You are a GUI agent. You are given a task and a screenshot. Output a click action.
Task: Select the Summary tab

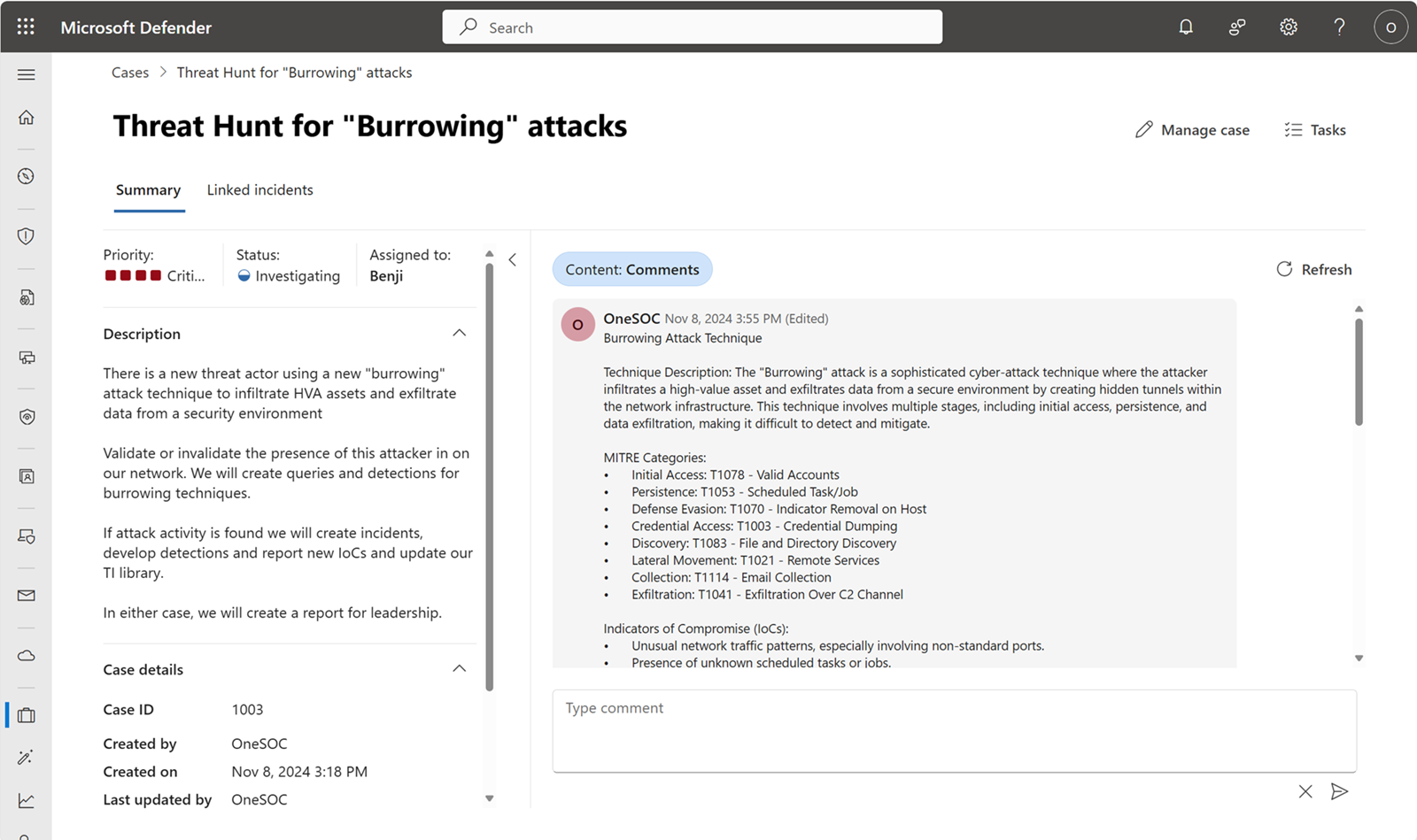pyautogui.click(x=148, y=190)
